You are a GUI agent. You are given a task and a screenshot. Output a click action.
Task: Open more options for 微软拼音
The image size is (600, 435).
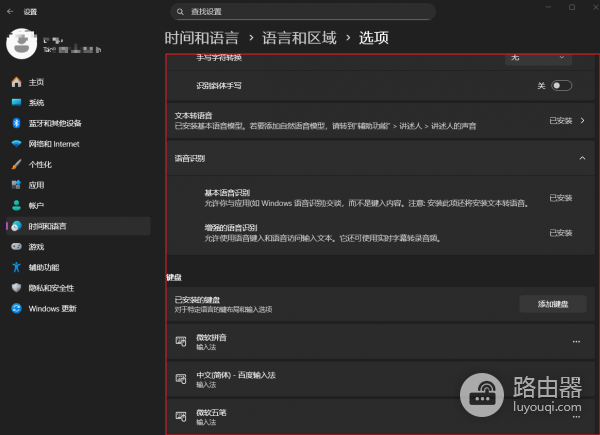click(576, 342)
